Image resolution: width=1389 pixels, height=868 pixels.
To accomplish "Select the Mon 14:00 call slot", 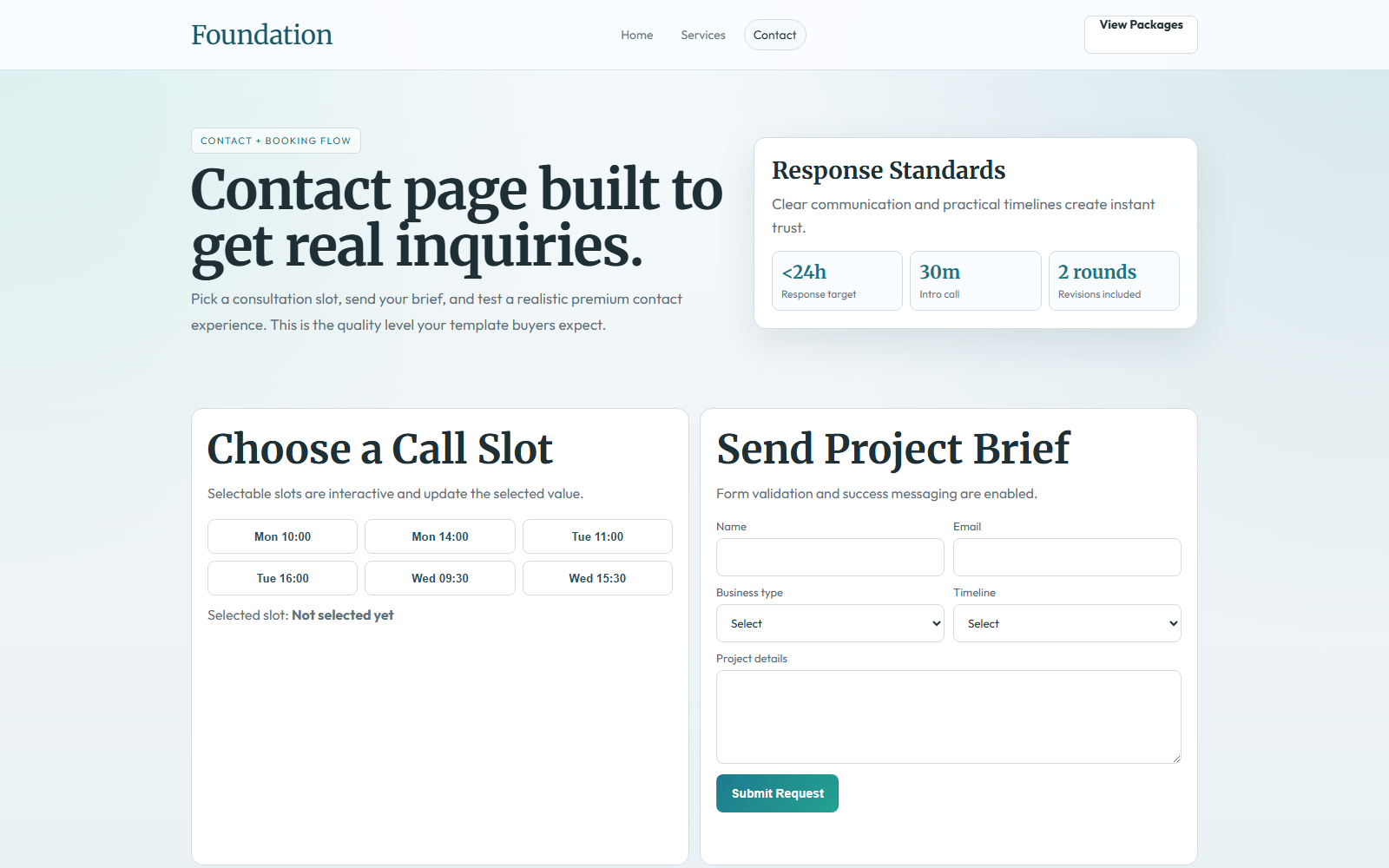I will click(x=439, y=536).
